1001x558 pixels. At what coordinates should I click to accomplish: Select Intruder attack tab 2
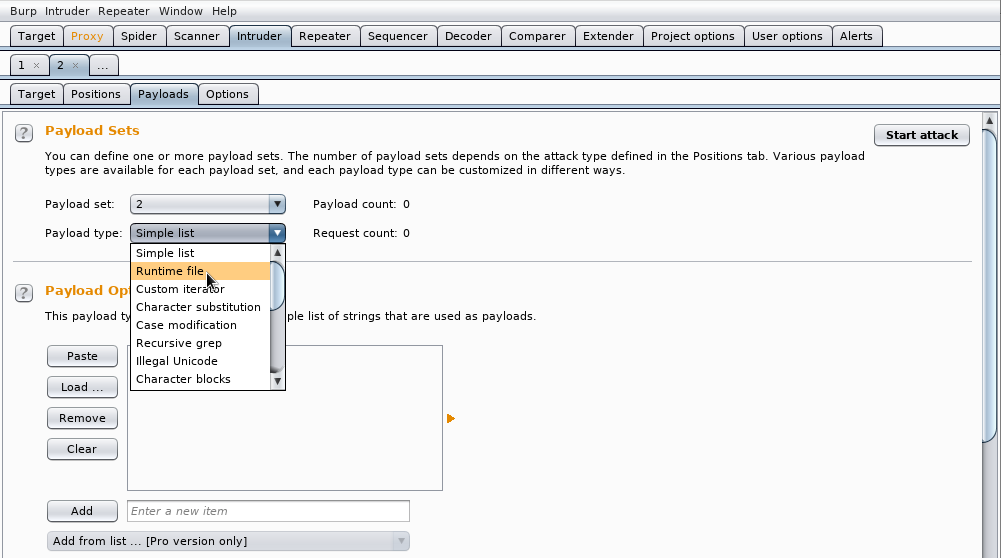point(61,65)
